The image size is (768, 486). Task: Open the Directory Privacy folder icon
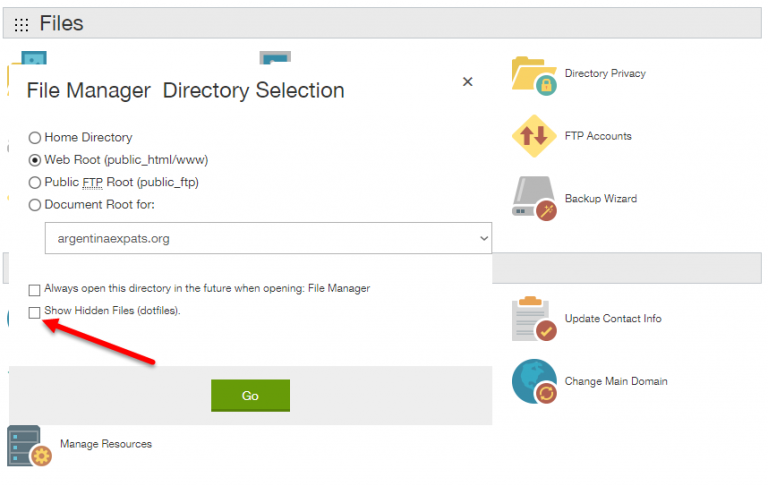534,76
